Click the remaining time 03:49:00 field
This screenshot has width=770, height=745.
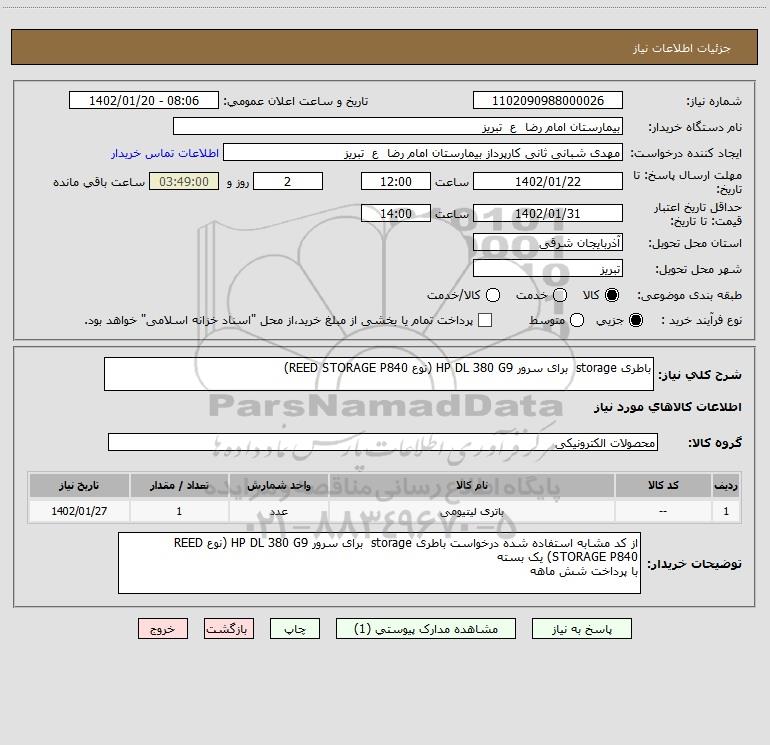click(184, 181)
